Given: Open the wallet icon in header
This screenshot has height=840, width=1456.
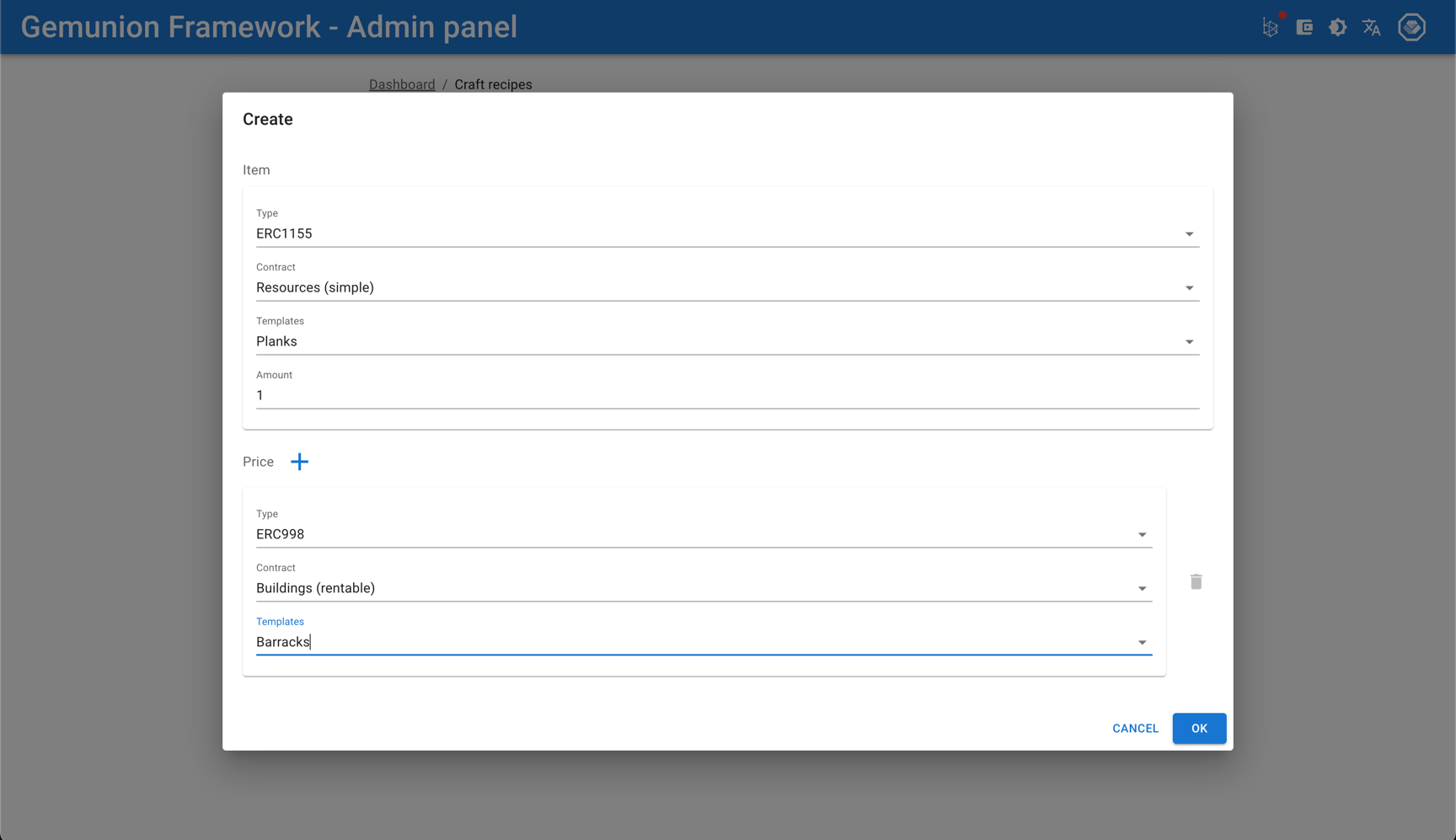Looking at the screenshot, I should [1304, 28].
